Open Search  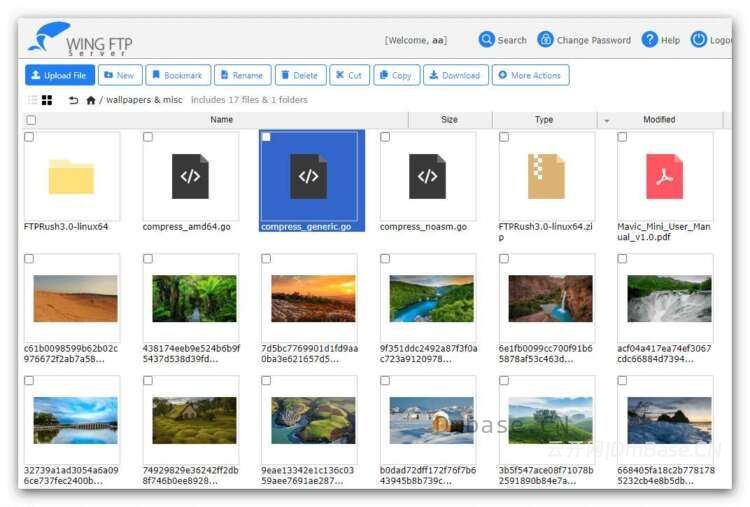(x=503, y=40)
